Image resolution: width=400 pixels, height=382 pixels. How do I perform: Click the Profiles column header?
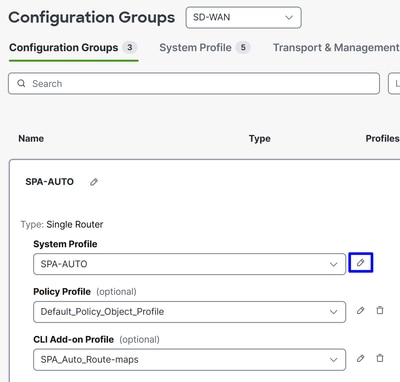(383, 138)
